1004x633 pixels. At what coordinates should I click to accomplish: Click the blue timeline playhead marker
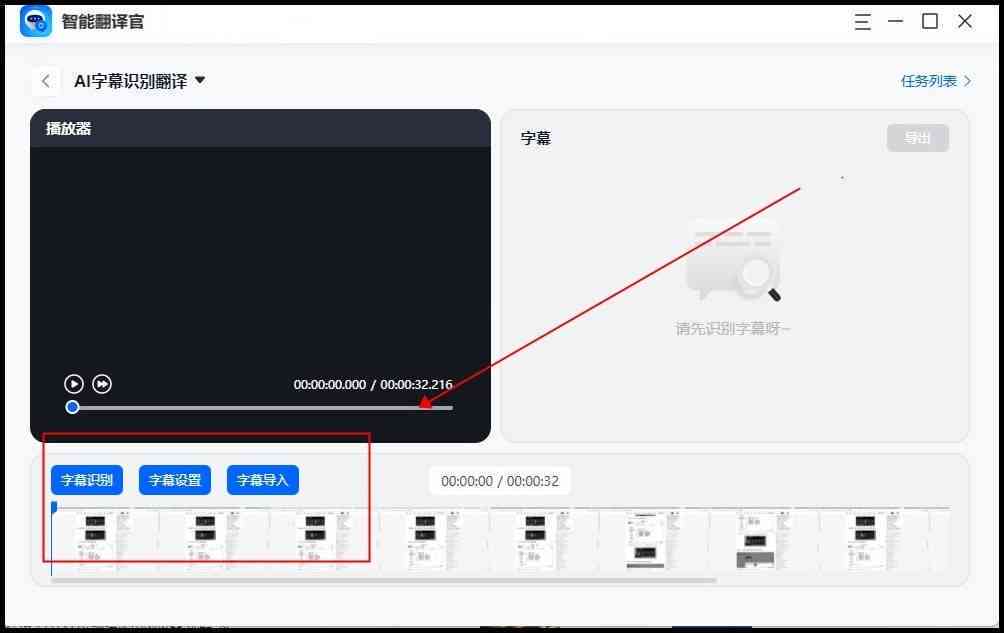(x=54, y=507)
